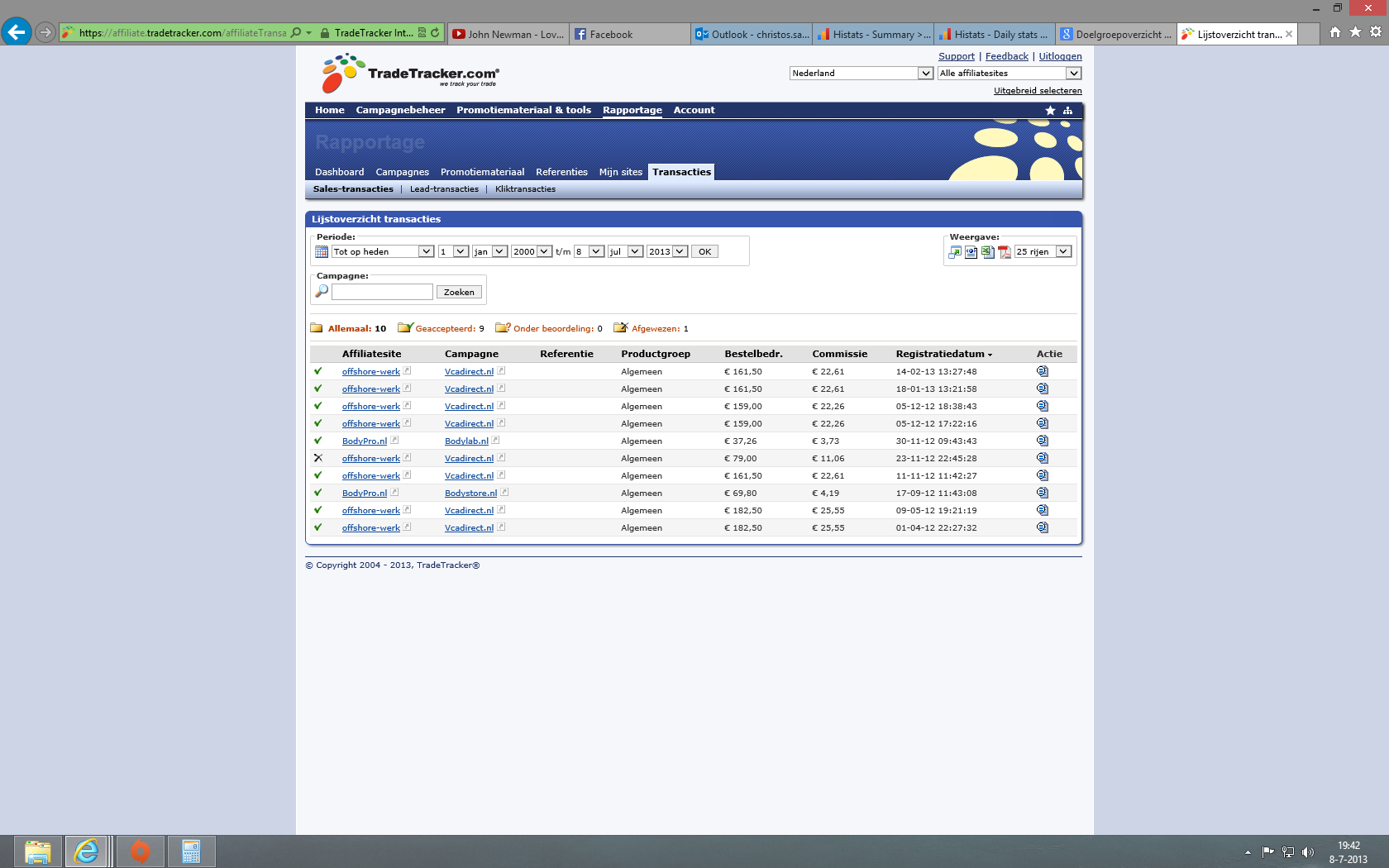Open the browser home icon

click(1334, 32)
